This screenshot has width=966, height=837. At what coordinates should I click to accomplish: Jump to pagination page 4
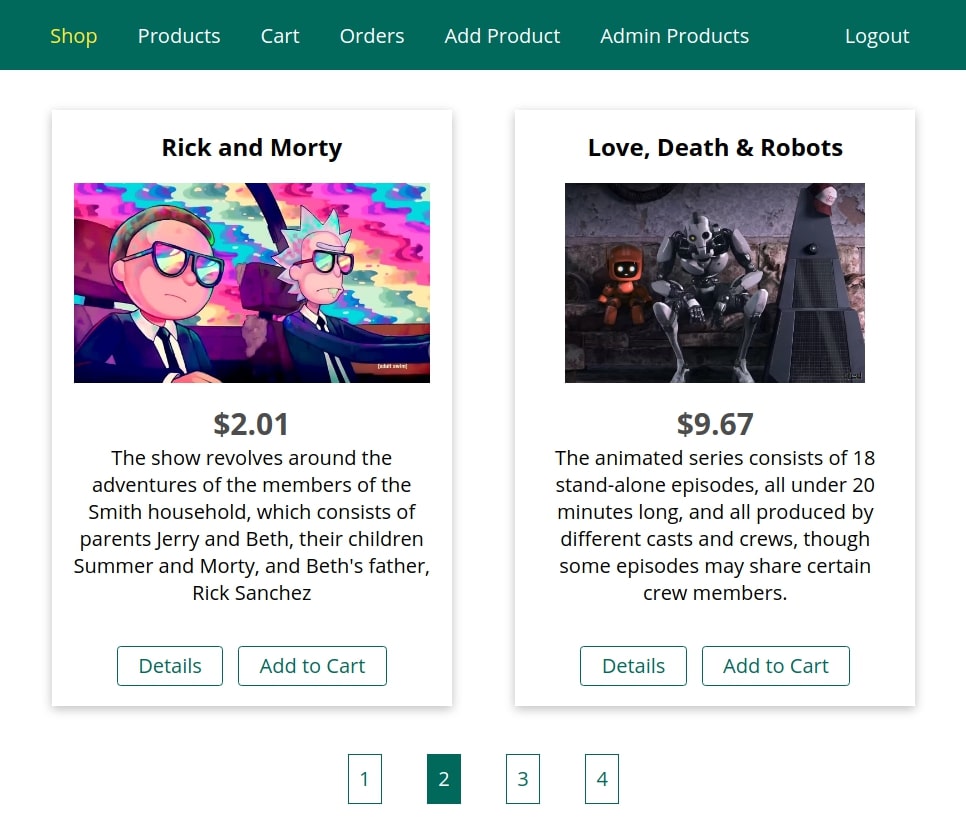pos(602,779)
